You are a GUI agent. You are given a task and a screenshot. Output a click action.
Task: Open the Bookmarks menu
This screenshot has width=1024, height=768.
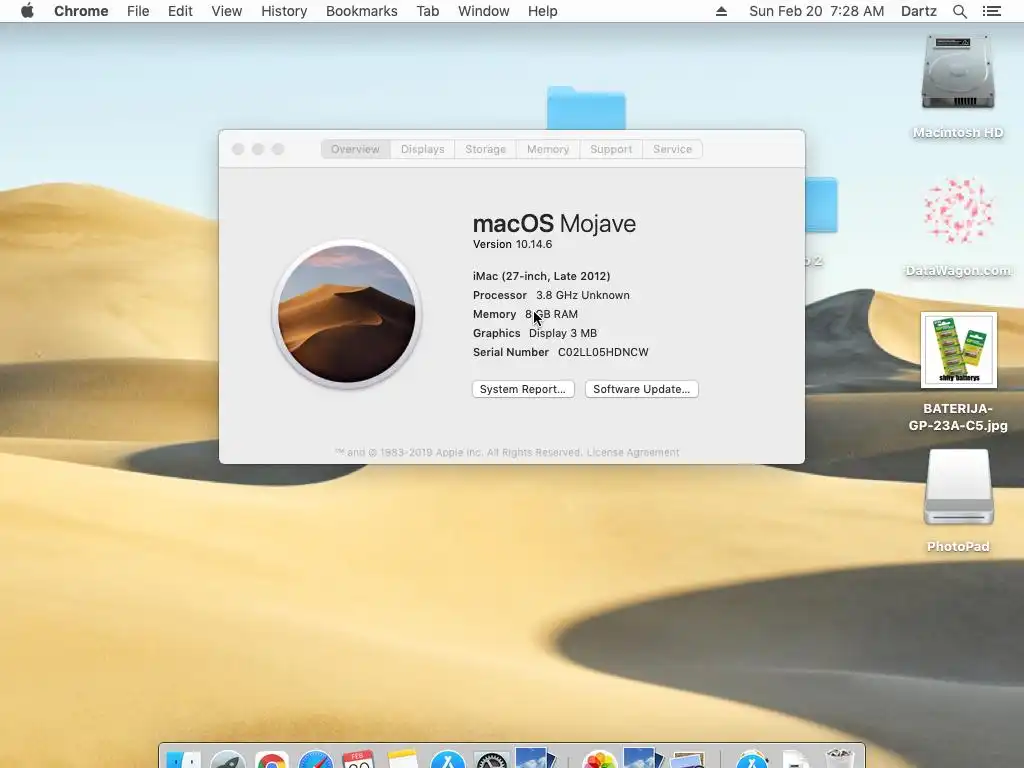pyautogui.click(x=361, y=11)
